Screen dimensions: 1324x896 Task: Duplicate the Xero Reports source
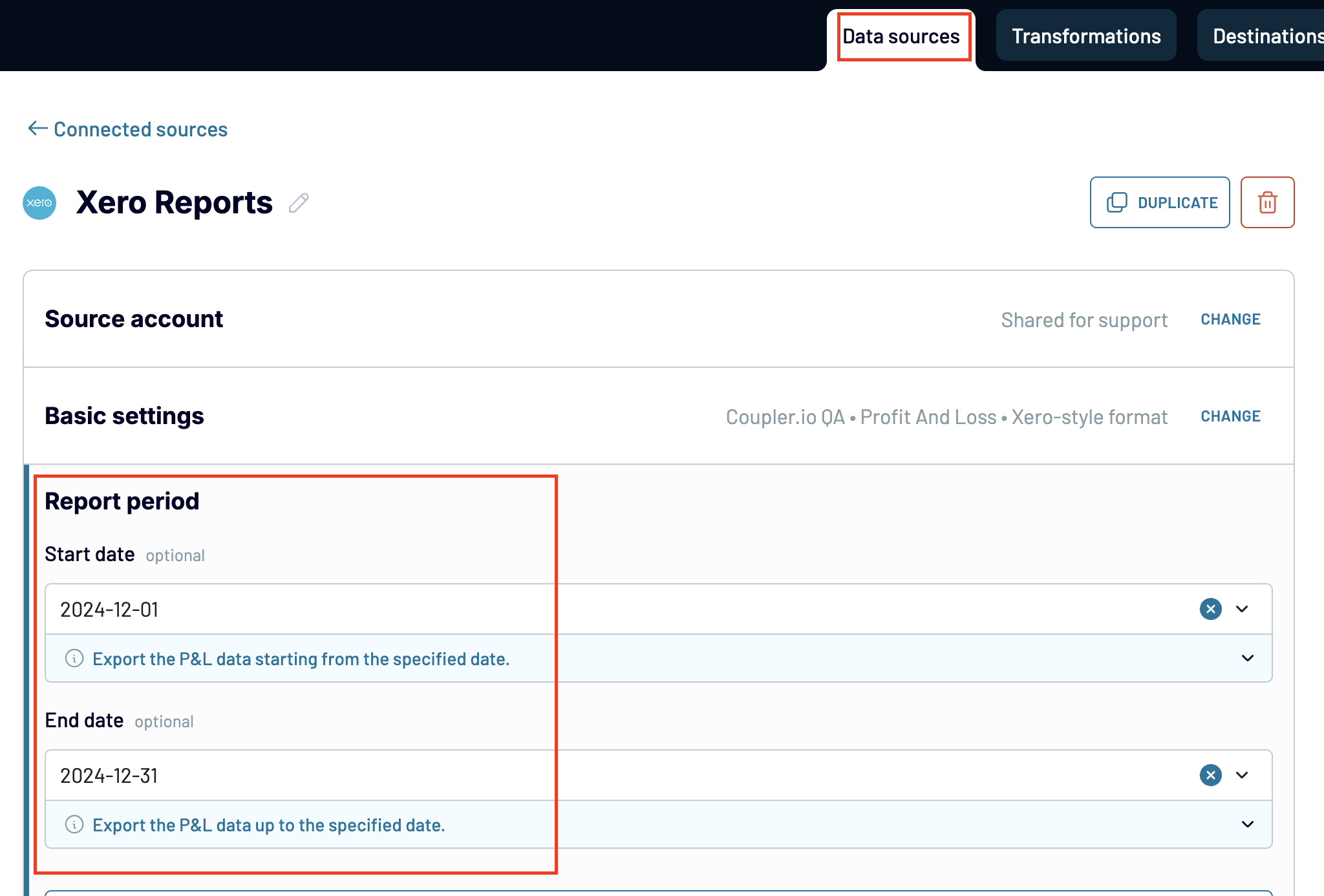tap(1160, 202)
